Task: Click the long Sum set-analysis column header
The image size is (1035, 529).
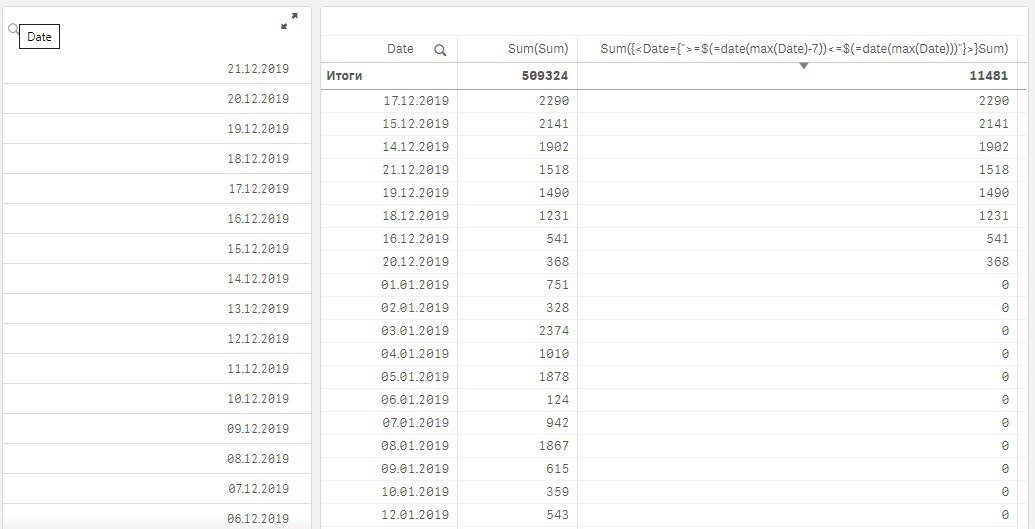Action: point(803,49)
